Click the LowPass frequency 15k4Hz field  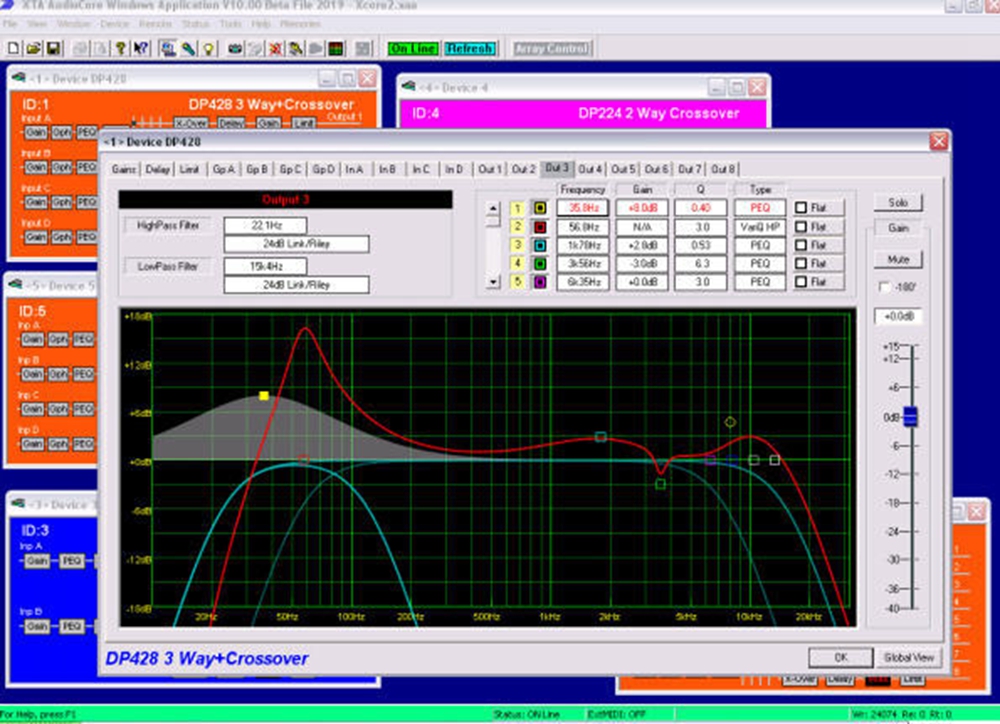pos(265,266)
